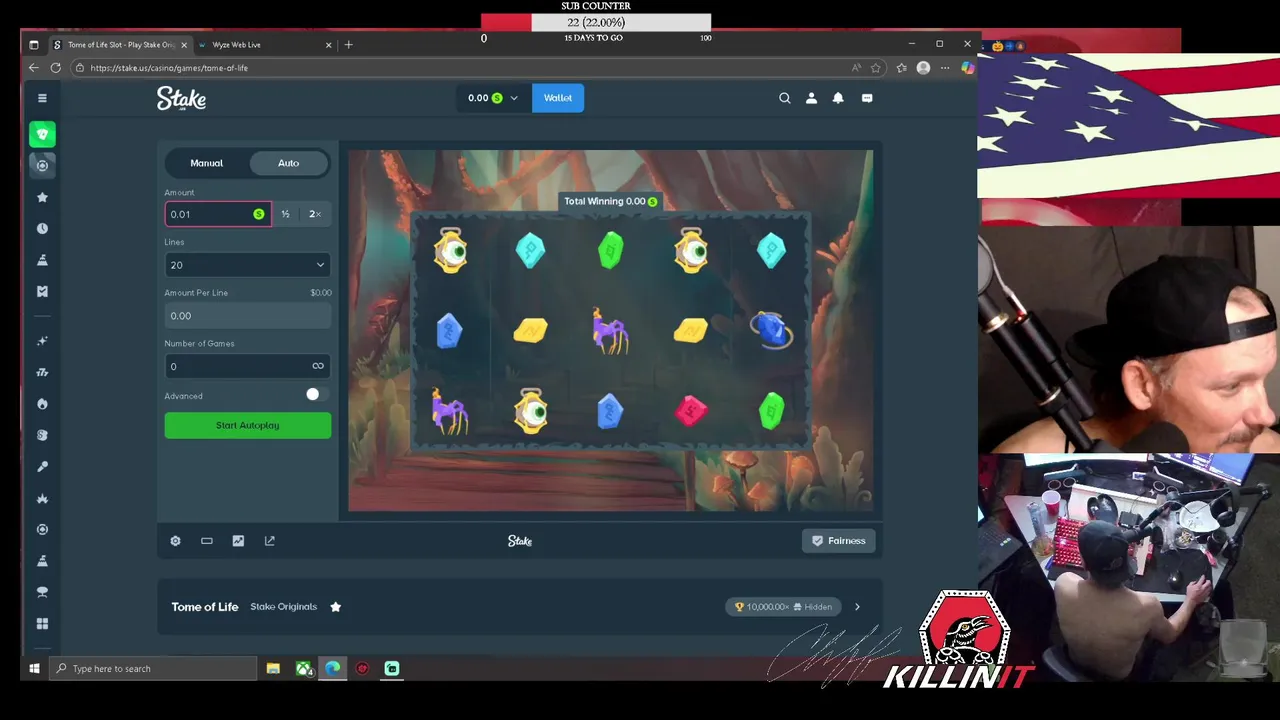
Task: Open Copilot icon in Edge toolbar
Action: click(x=967, y=68)
